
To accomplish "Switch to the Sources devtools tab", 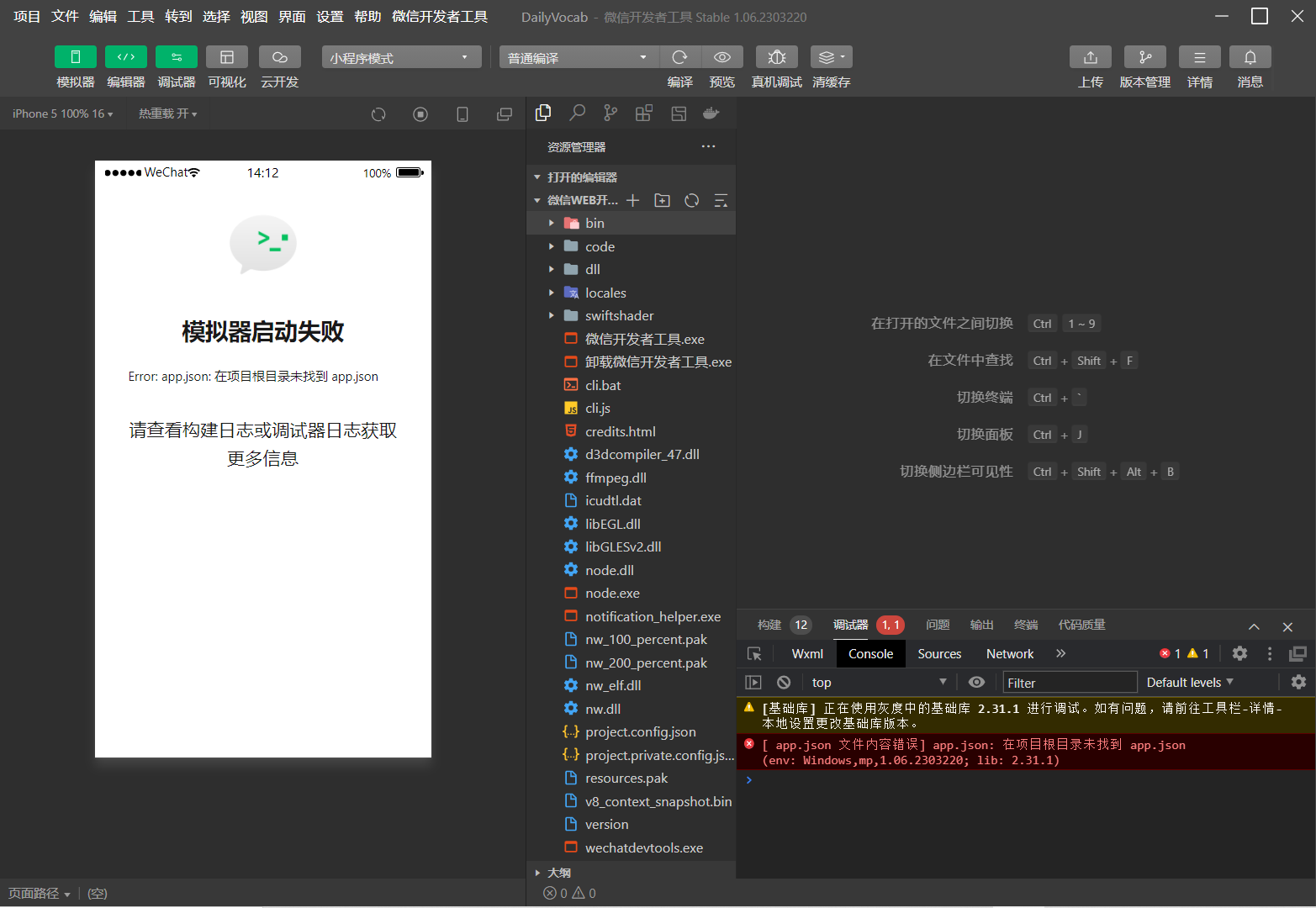I will (x=939, y=653).
